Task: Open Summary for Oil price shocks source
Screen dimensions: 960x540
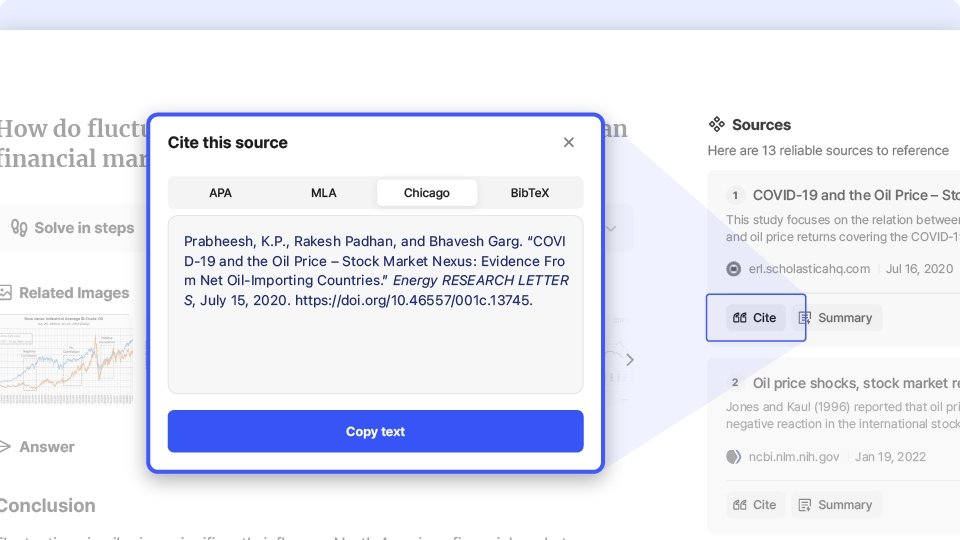Action: point(836,505)
